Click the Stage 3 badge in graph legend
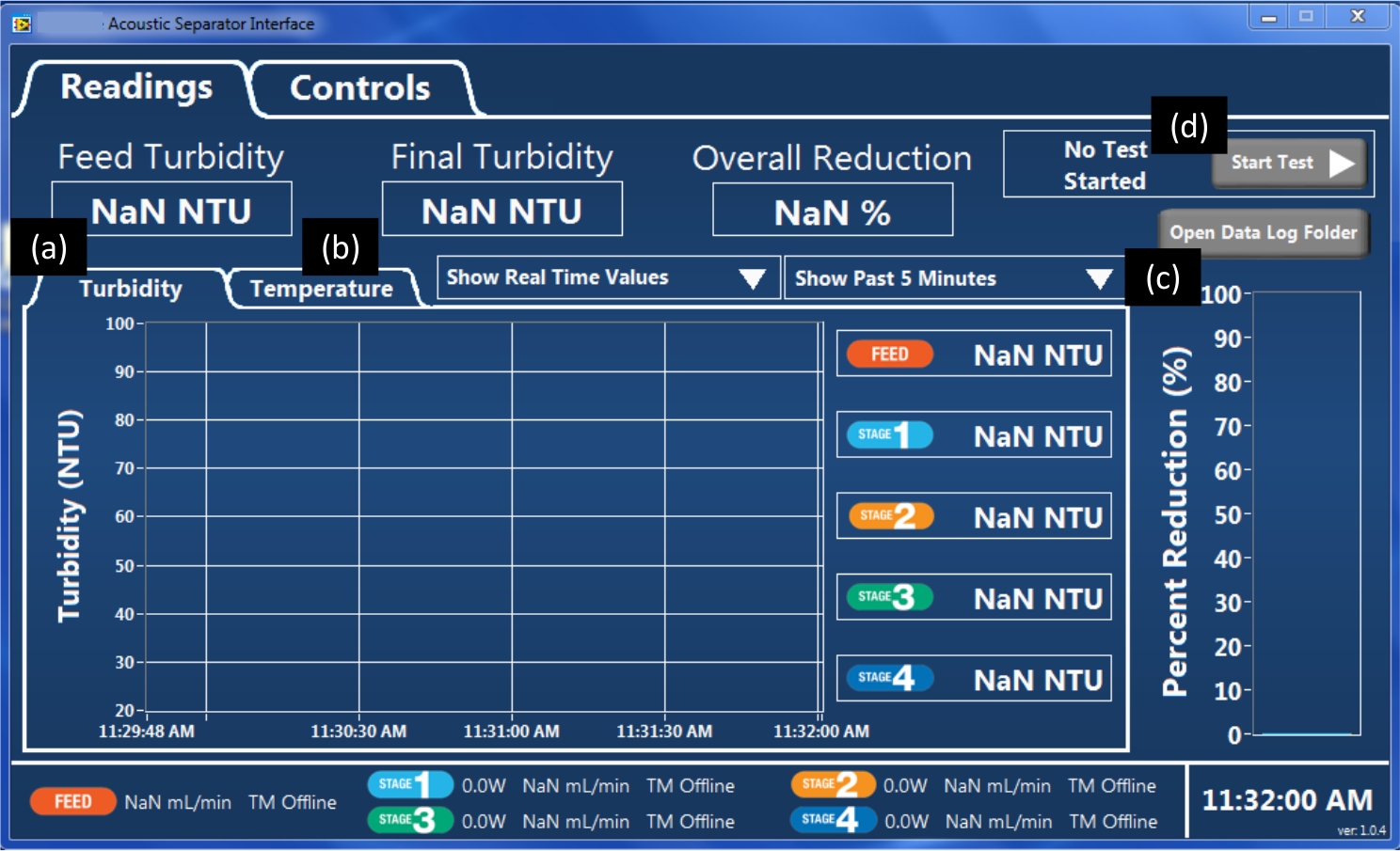This screenshot has height=851, width=1400. [x=889, y=596]
